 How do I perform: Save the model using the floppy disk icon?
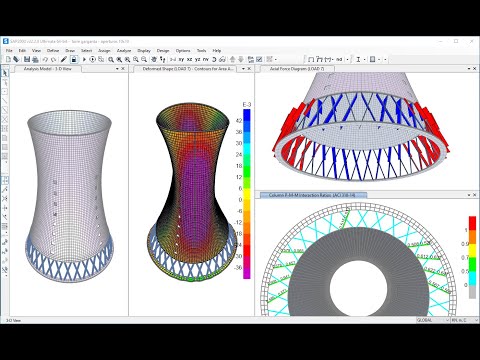(x=27, y=59)
